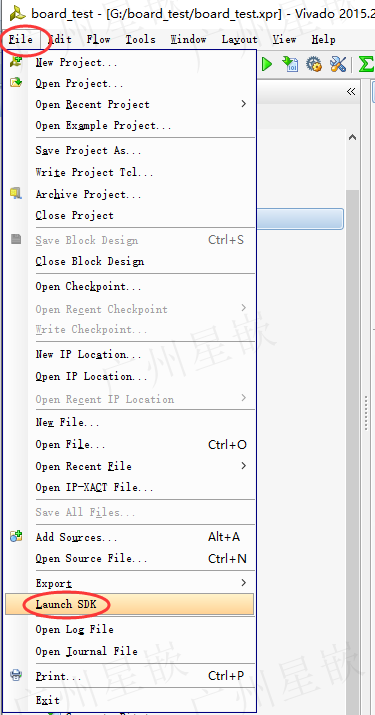The image size is (375, 715).
Task: Open the gear settings toolbar icon
Action: (x=314, y=64)
